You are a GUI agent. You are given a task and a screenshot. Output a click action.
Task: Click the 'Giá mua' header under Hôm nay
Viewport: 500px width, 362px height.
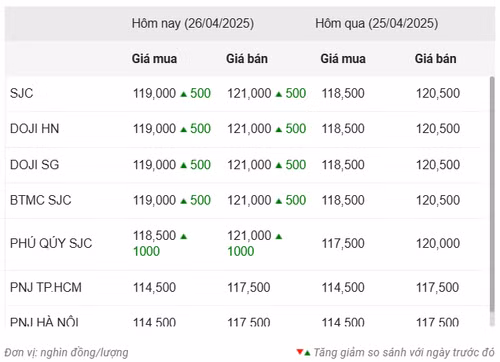click(x=154, y=59)
